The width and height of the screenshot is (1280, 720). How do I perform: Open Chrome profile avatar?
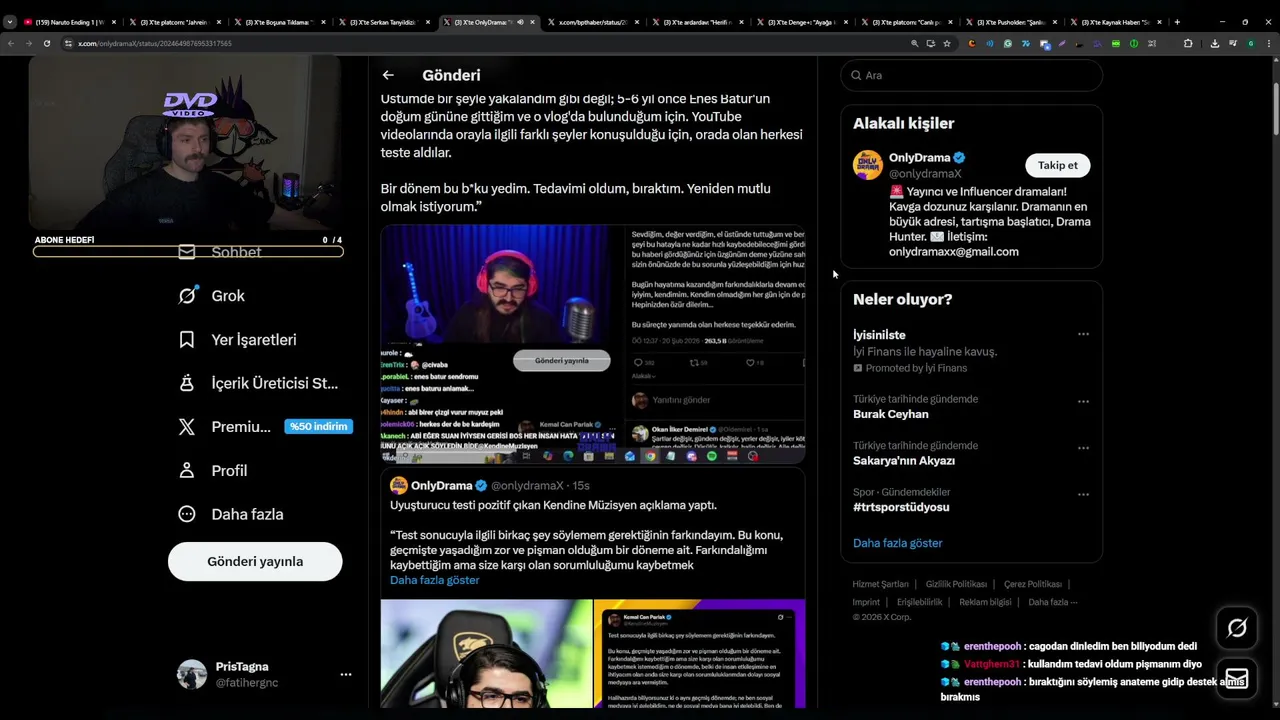click(x=1251, y=44)
